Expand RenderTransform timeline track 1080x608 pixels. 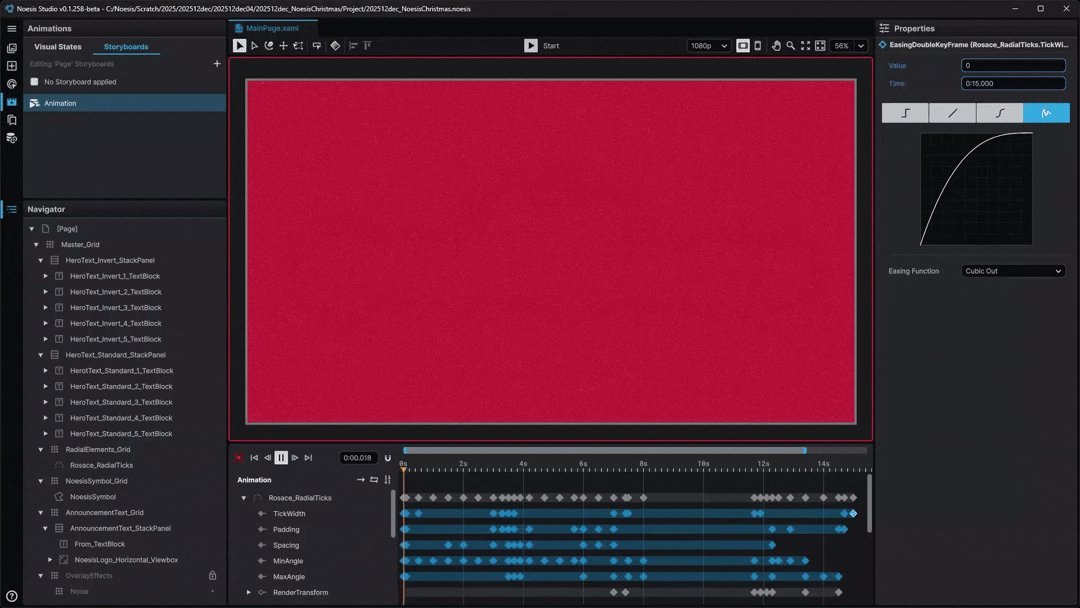coord(249,593)
